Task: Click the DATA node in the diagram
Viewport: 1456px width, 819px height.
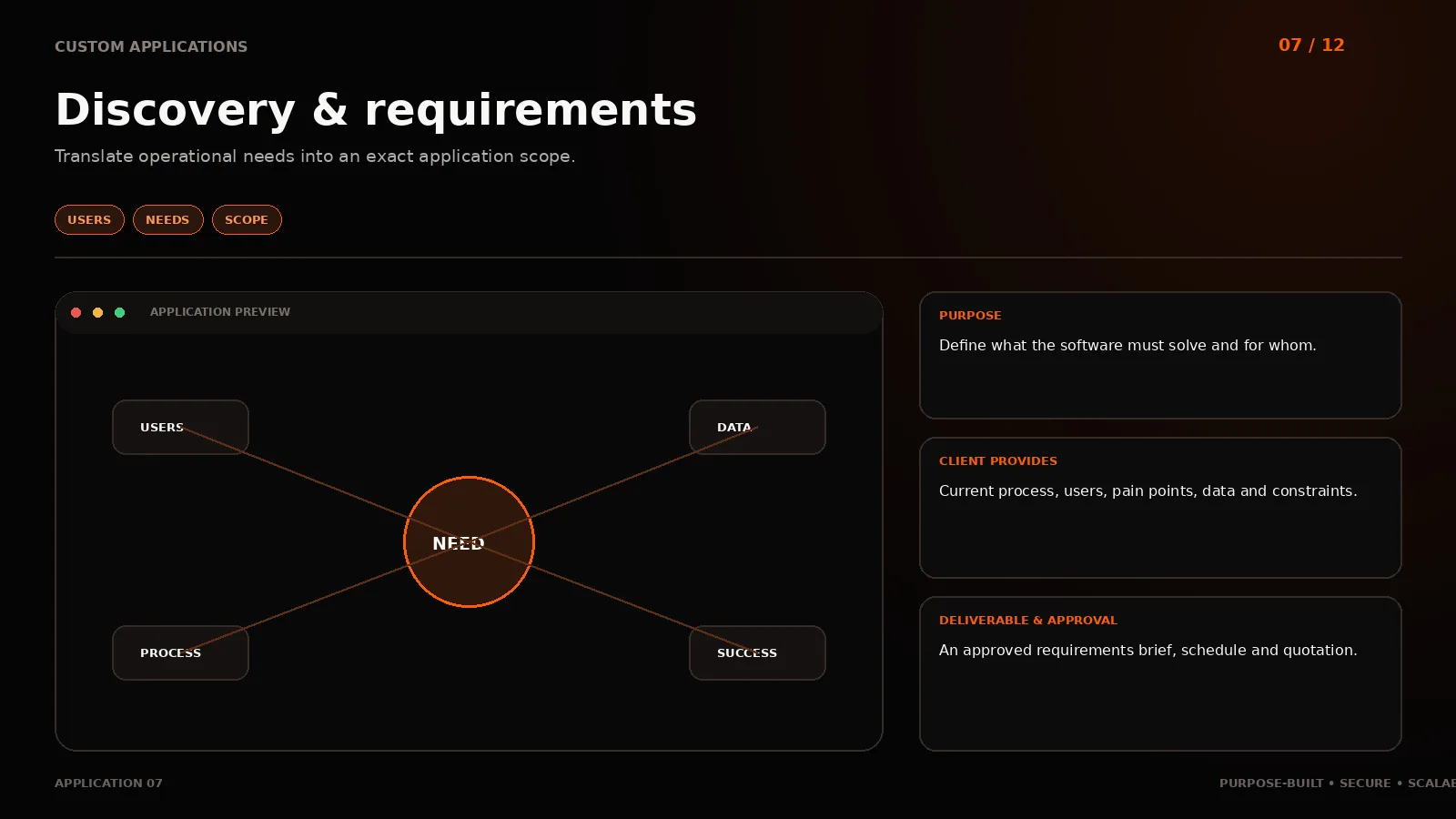Action: coord(757,427)
